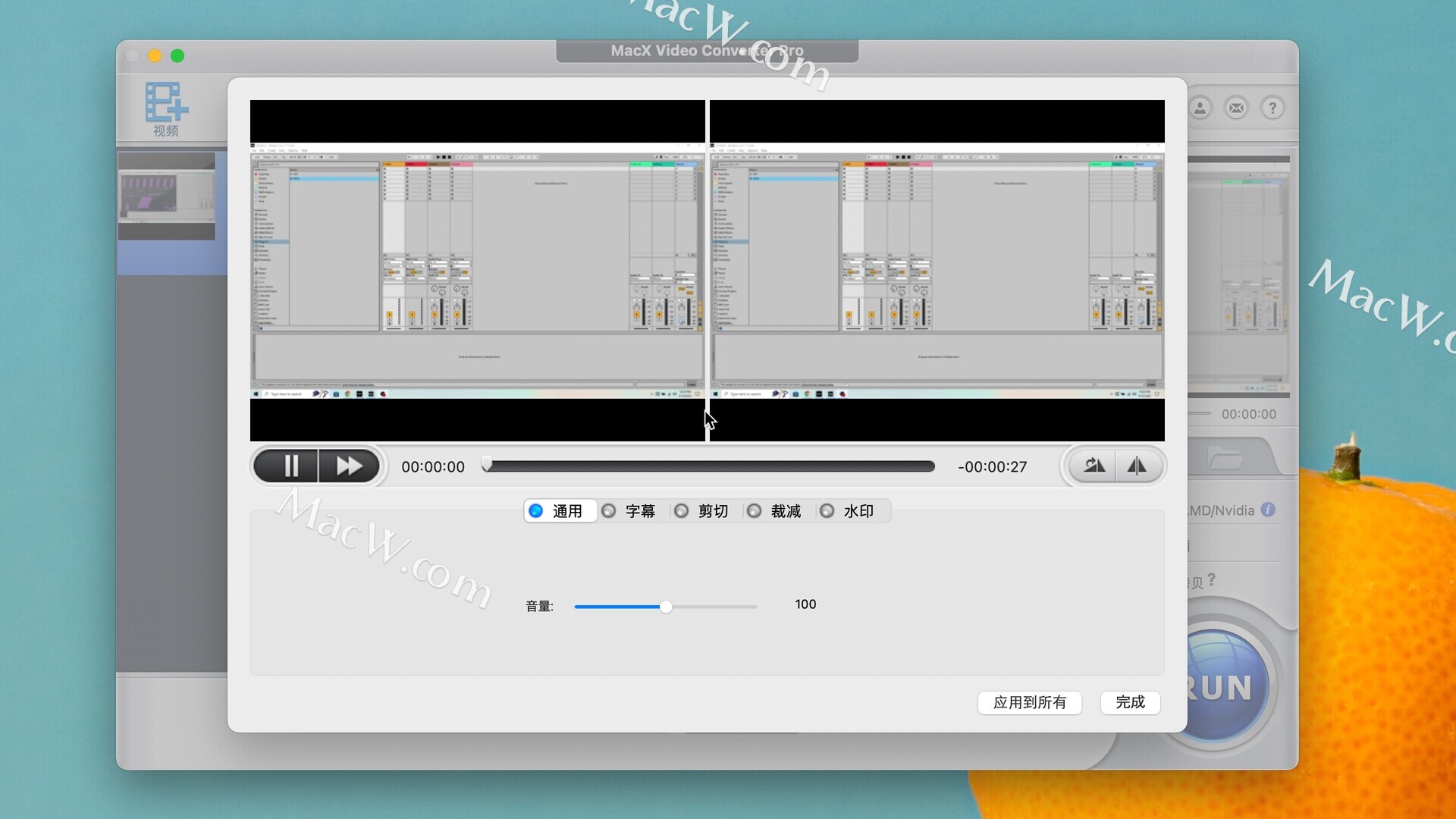This screenshot has height=819, width=1456.
Task: Click the rotate video icon
Action: (x=1093, y=466)
